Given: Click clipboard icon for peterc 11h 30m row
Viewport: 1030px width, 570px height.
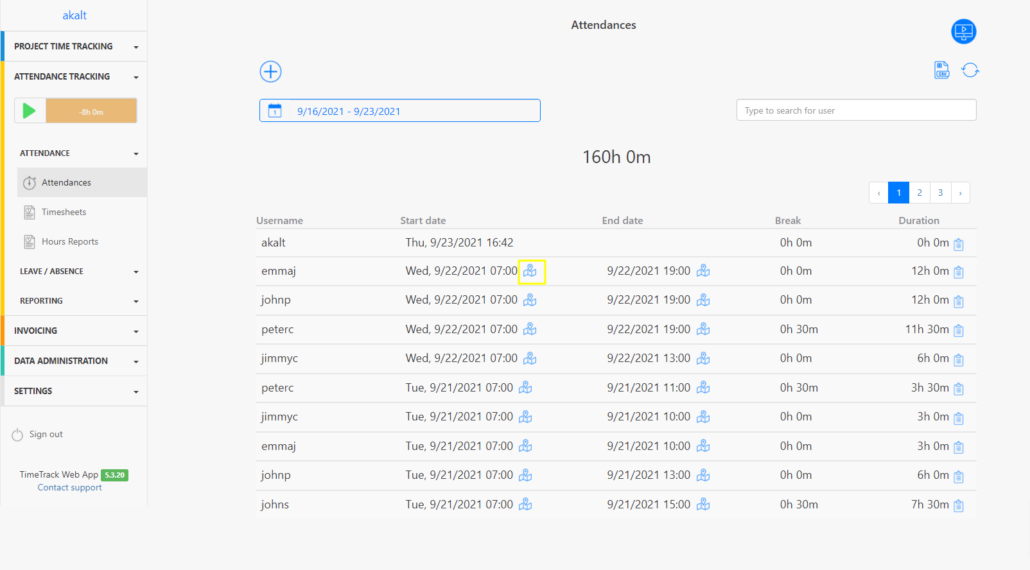Looking at the screenshot, I should (958, 330).
